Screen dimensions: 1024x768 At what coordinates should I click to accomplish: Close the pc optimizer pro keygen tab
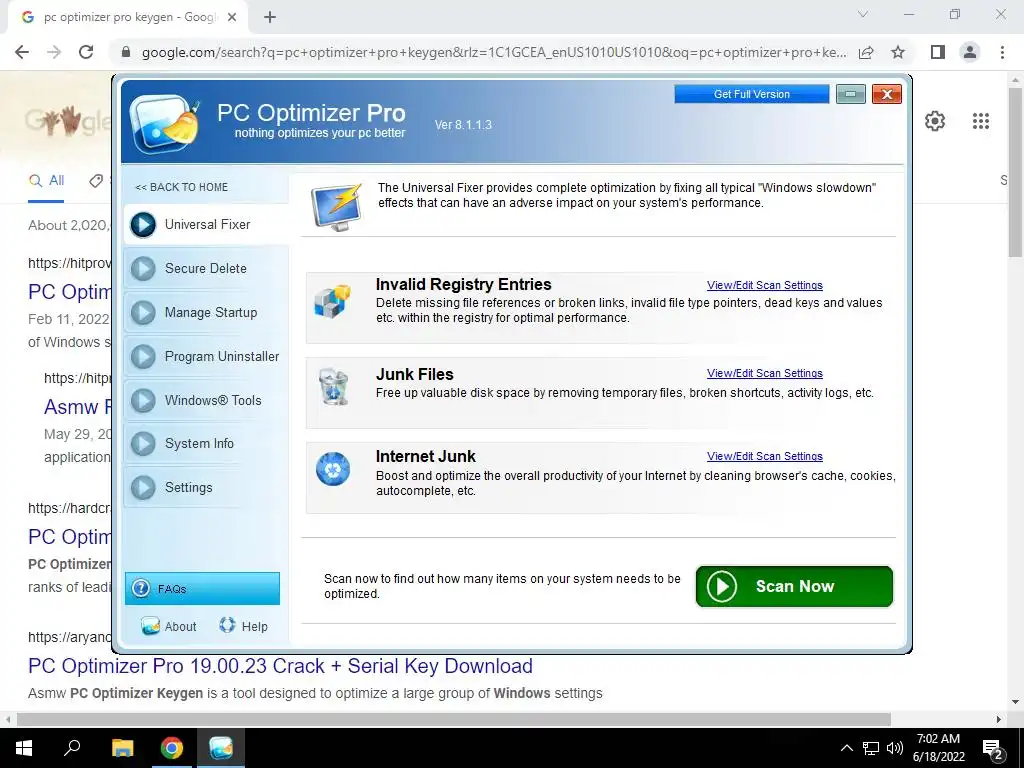[232, 18]
